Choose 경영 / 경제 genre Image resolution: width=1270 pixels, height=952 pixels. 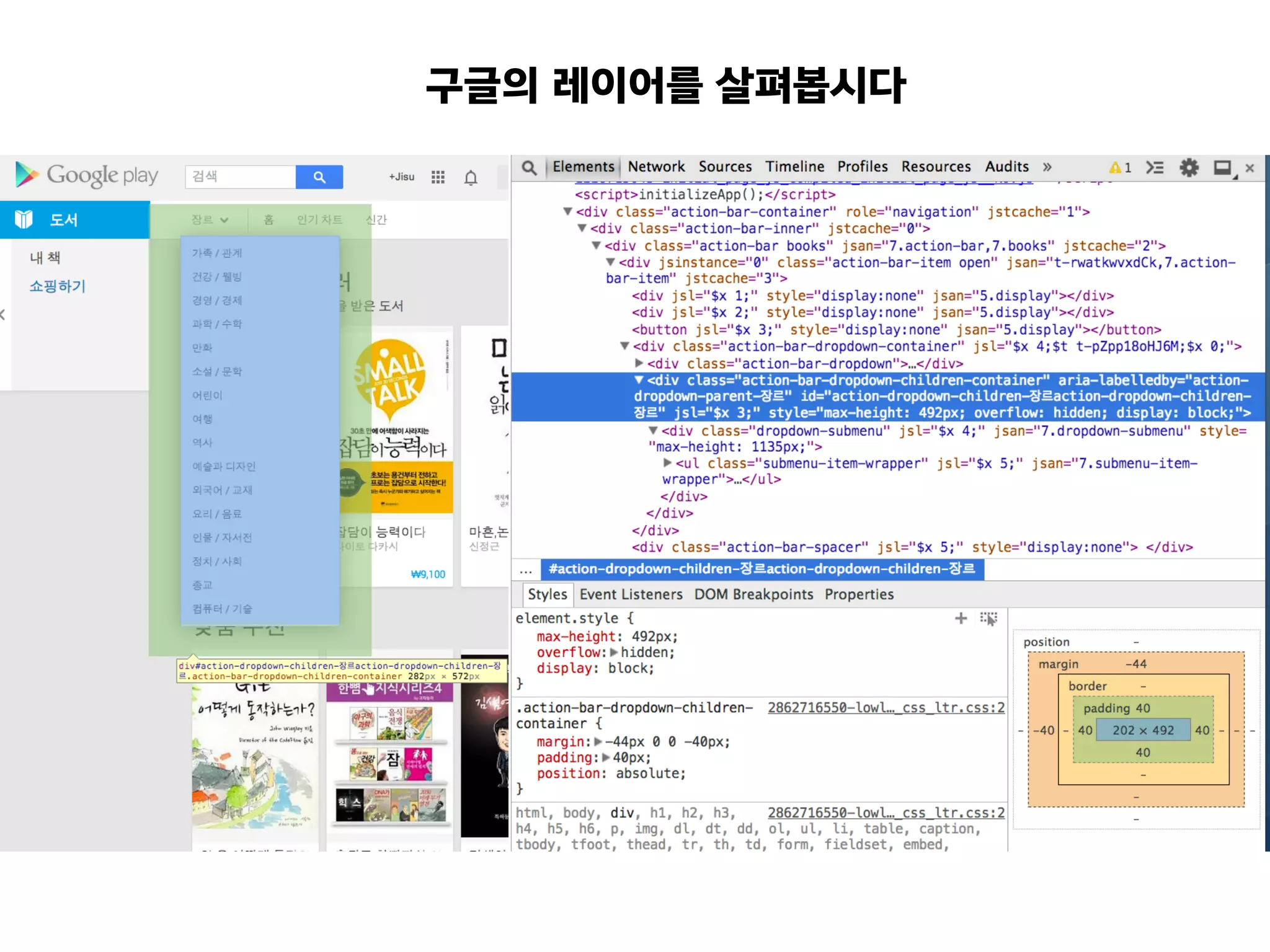tap(217, 301)
